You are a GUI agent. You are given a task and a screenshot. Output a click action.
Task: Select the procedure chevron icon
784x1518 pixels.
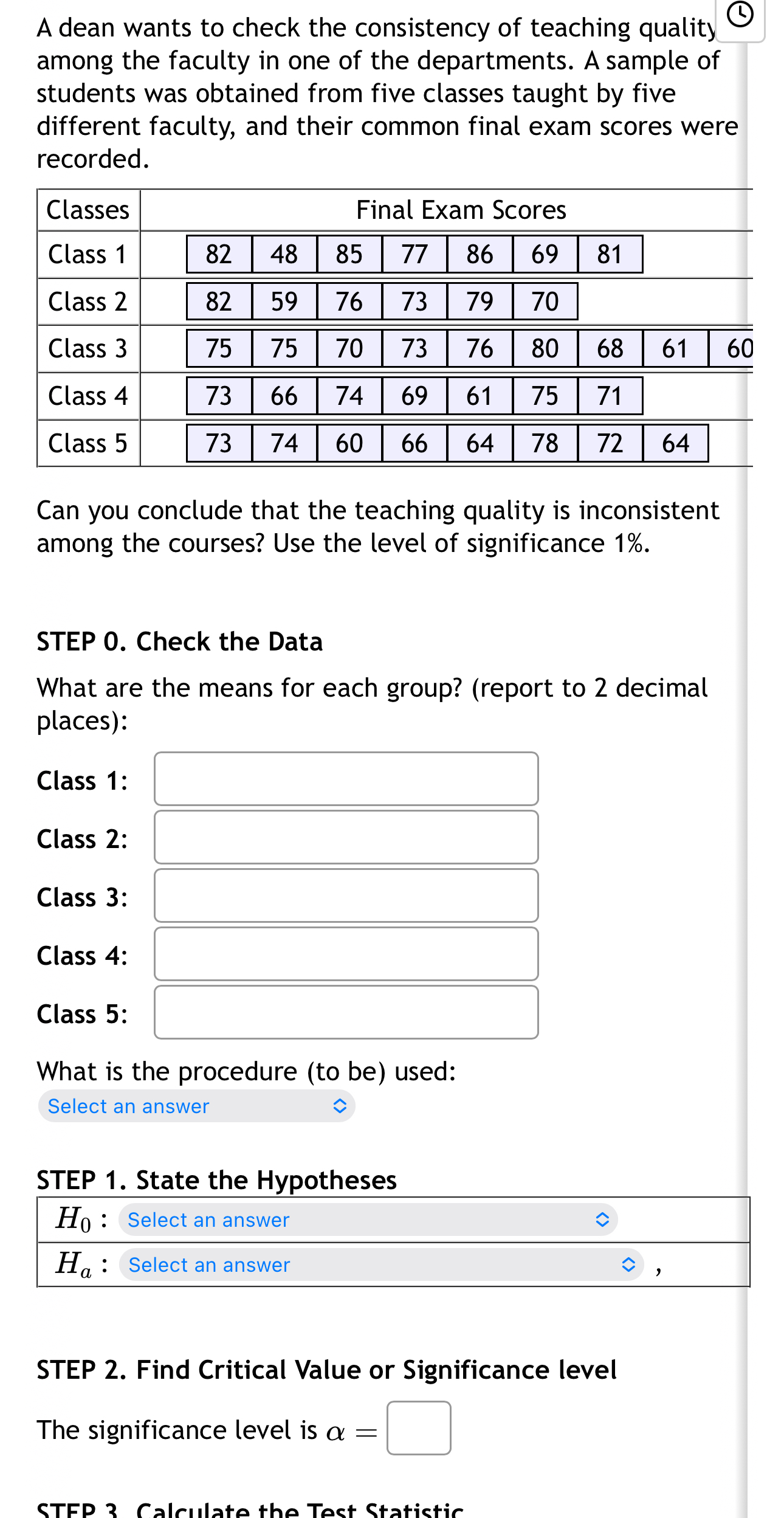[x=340, y=1106]
